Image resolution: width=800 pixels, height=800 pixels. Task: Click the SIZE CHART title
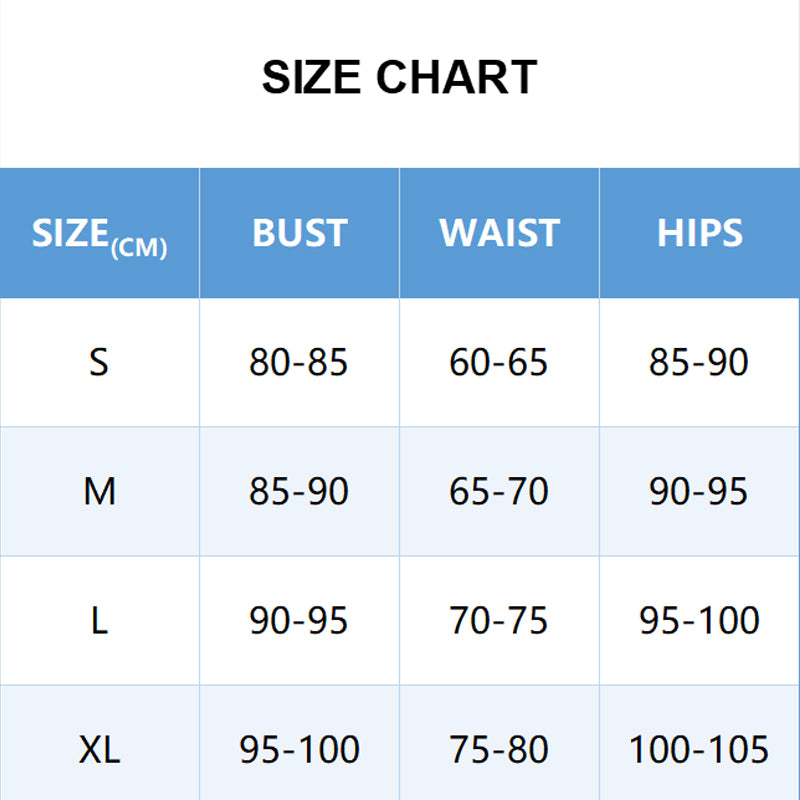pos(399,78)
